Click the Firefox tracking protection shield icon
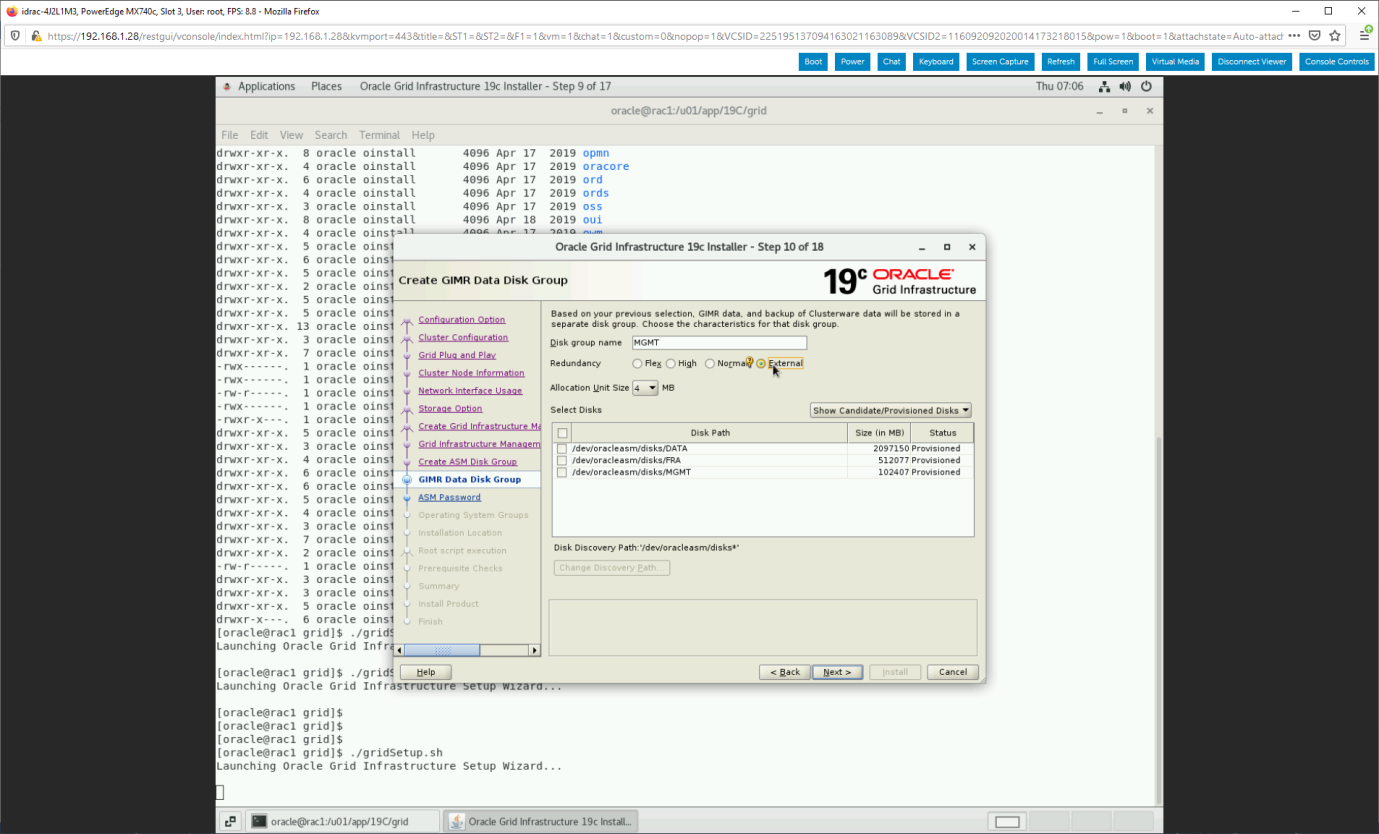The height and width of the screenshot is (834, 1379). (x=15, y=35)
